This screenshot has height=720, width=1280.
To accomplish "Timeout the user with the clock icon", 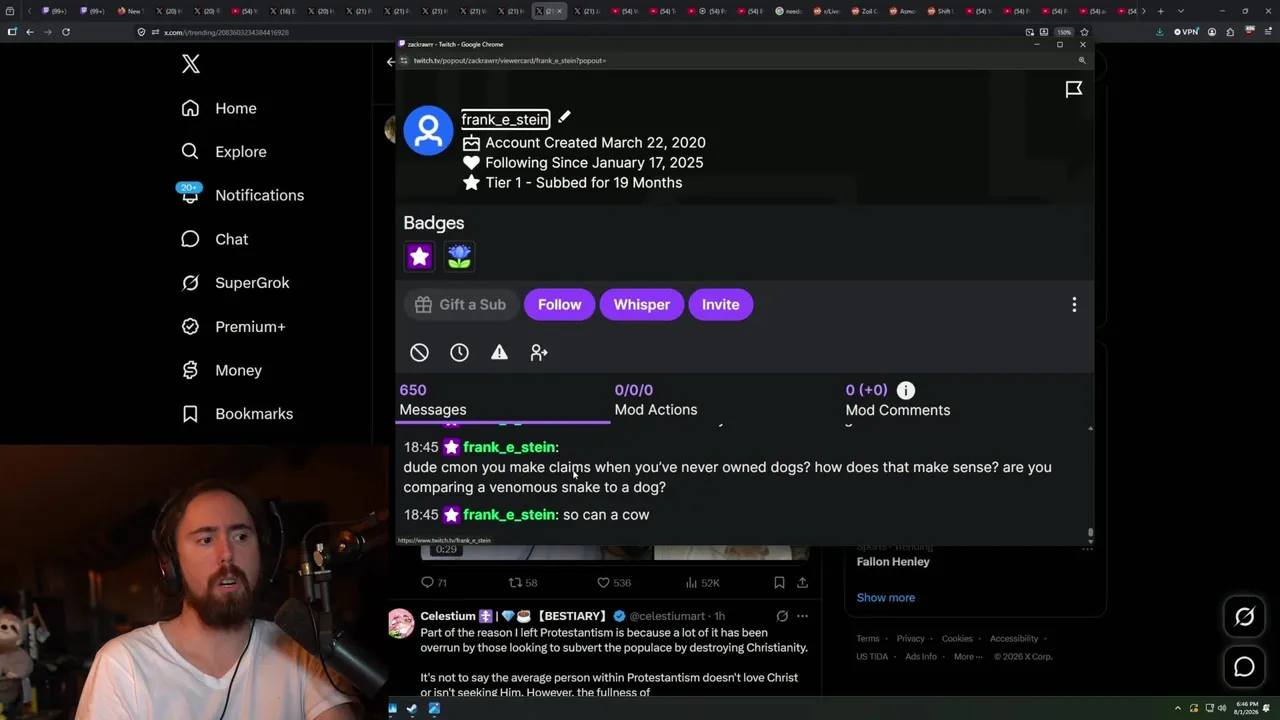I will tap(459, 352).
